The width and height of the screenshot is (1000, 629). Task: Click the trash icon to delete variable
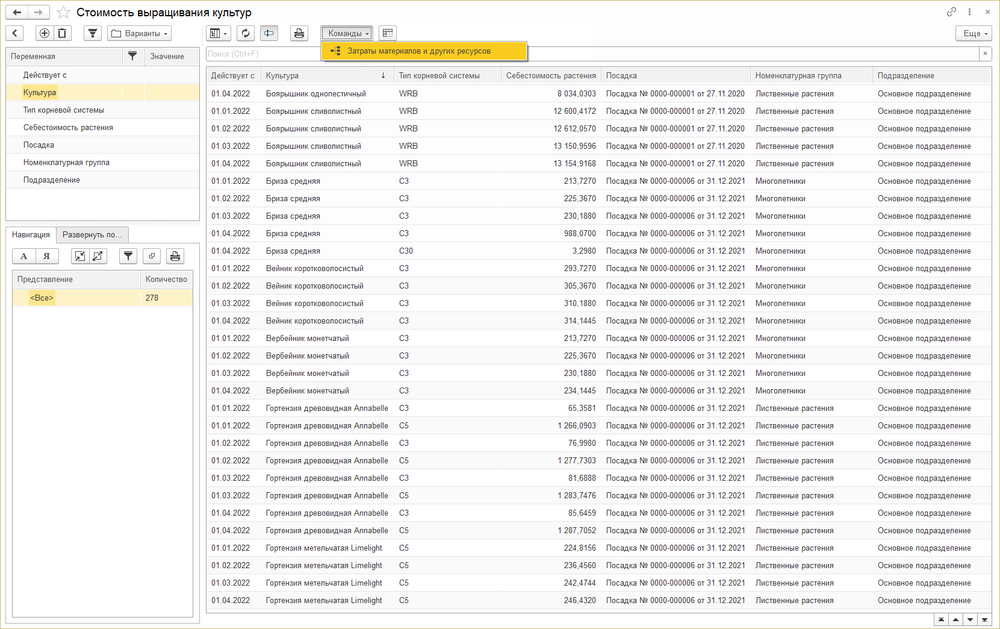(62, 33)
